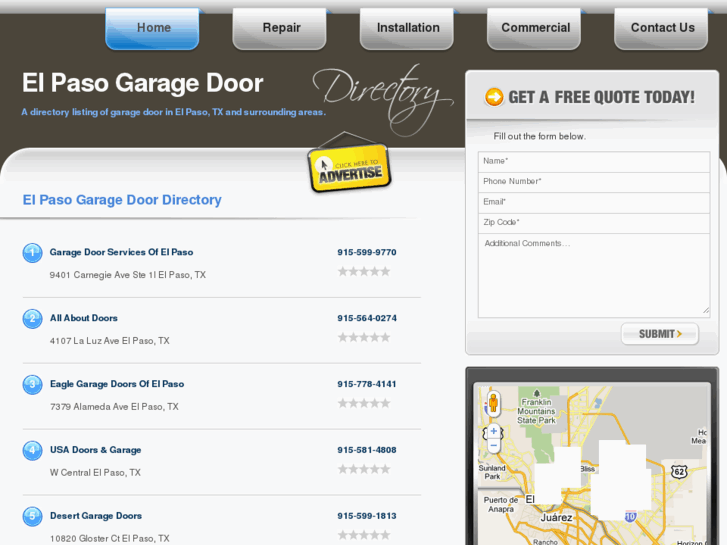Focus the Name input field
This screenshot has width=727, height=545.
click(594, 161)
